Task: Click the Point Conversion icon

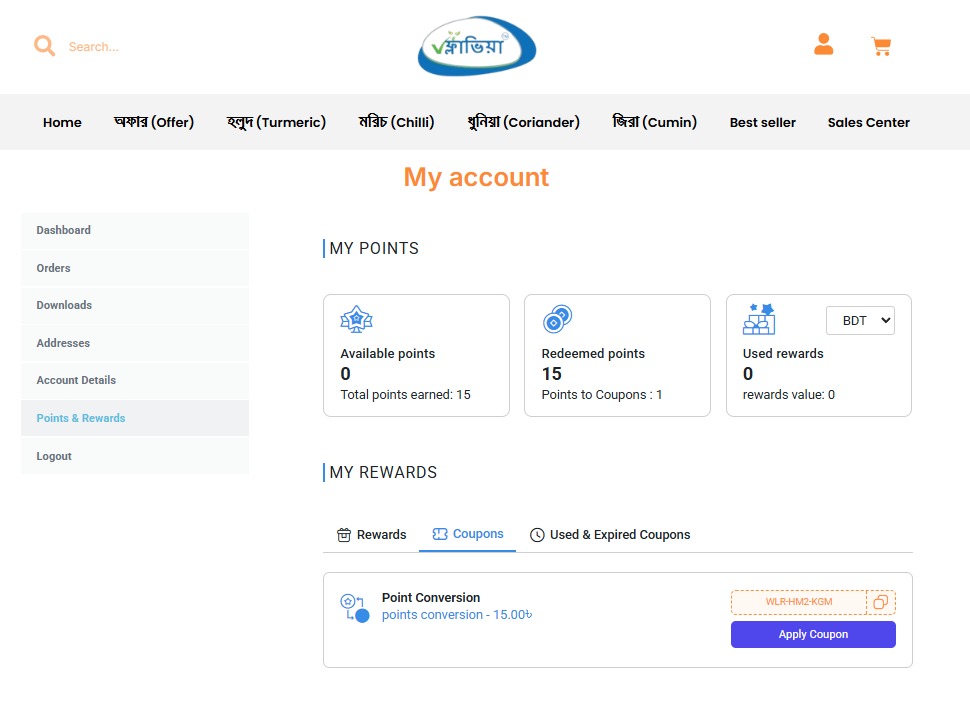Action: [x=354, y=607]
